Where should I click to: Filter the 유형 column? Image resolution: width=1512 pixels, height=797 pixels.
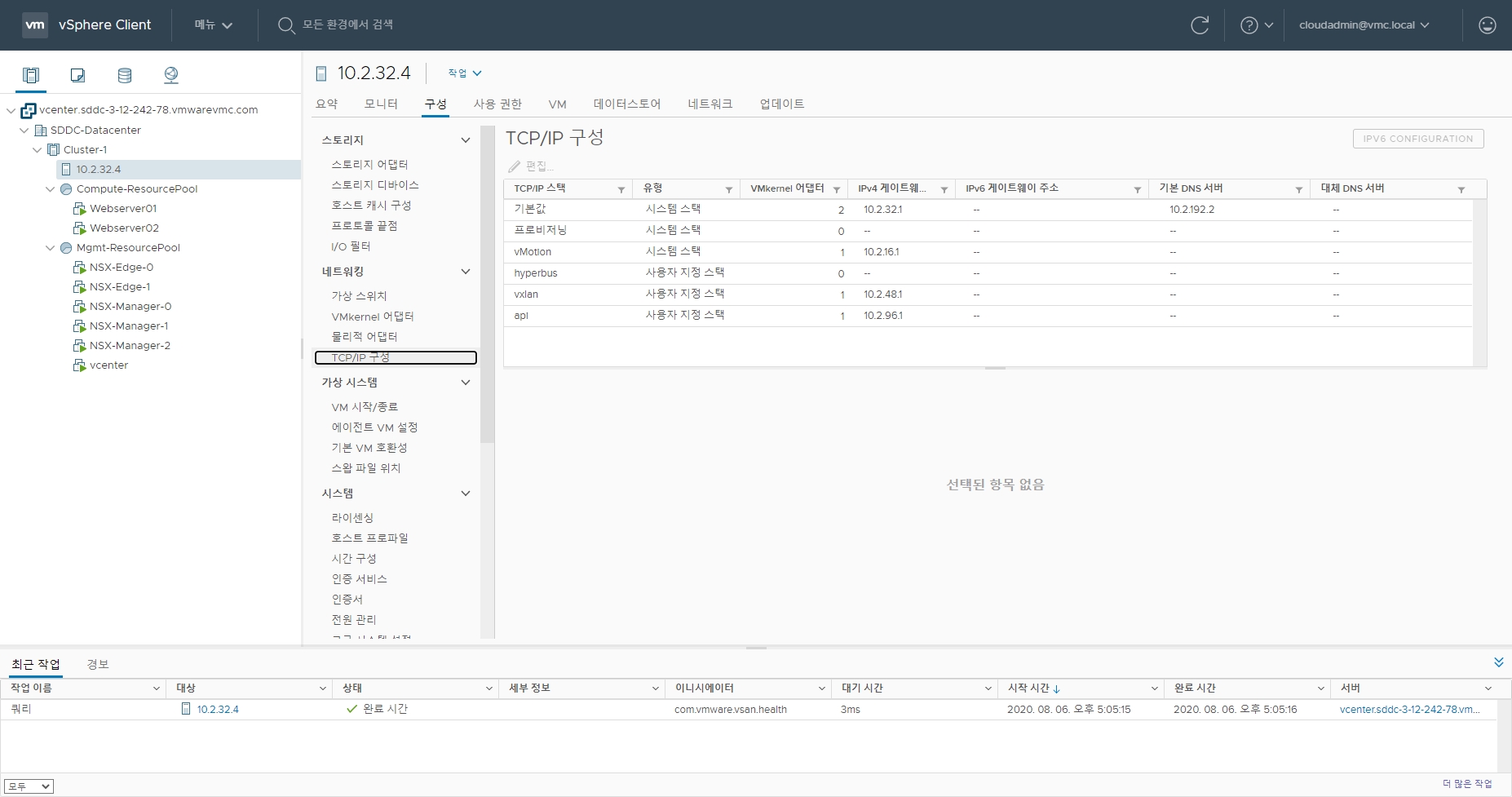click(x=729, y=189)
